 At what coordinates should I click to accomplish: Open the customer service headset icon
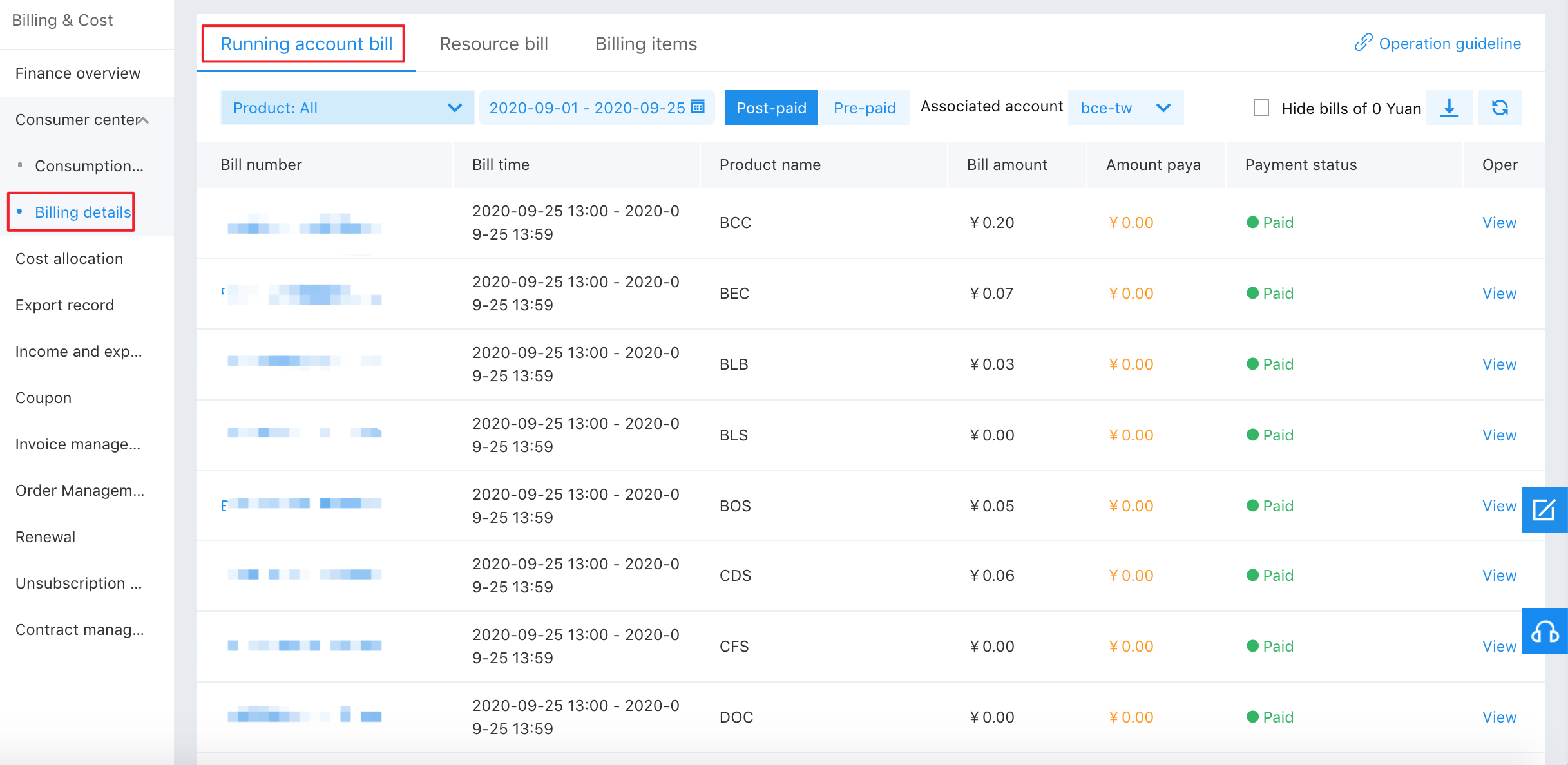1544,631
